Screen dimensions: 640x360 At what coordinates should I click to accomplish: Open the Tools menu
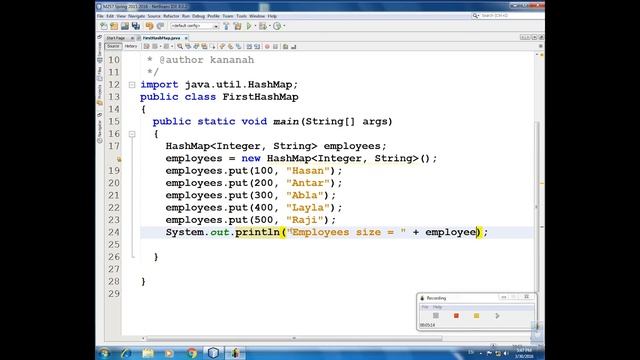click(x=241, y=16)
